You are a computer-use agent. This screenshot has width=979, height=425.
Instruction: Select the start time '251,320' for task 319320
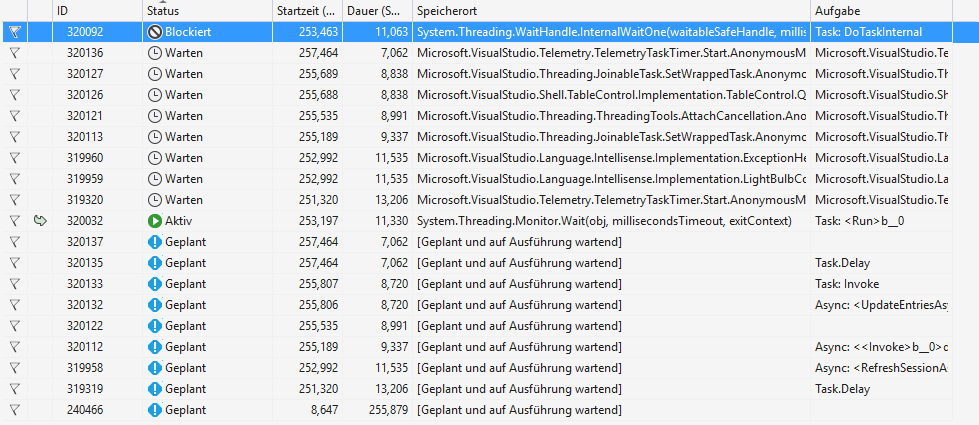[307, 200]
